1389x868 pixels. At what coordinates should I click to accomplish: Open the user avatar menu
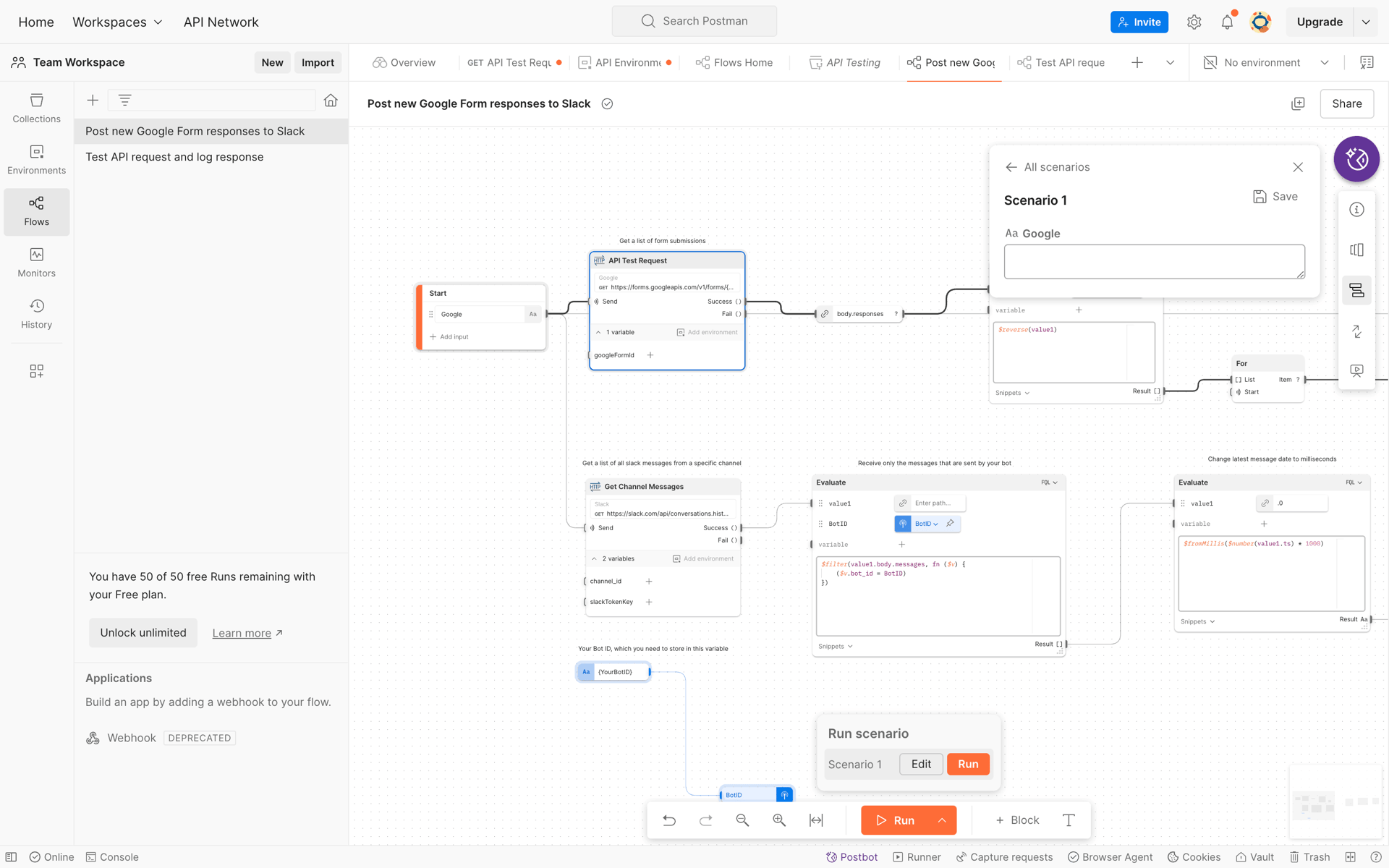click(1260, 22)
